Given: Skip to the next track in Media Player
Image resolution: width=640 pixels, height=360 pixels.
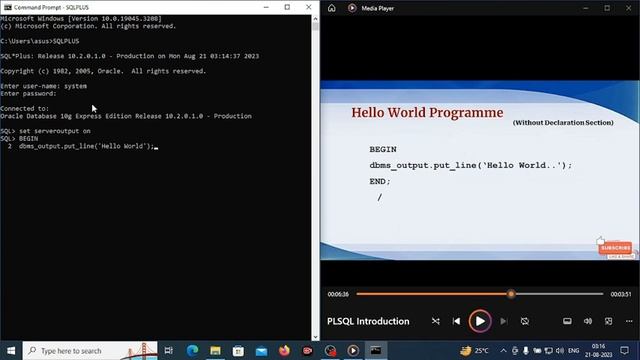Looking at the screenshot, I should 504,321.
